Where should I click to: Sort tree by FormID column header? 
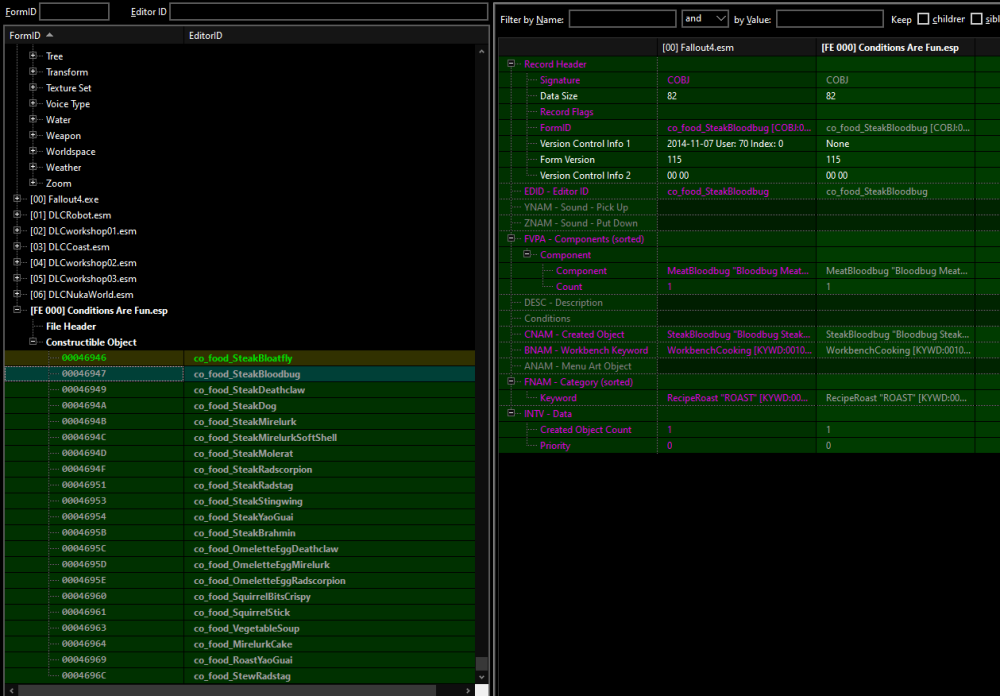[x=94, y=36]
